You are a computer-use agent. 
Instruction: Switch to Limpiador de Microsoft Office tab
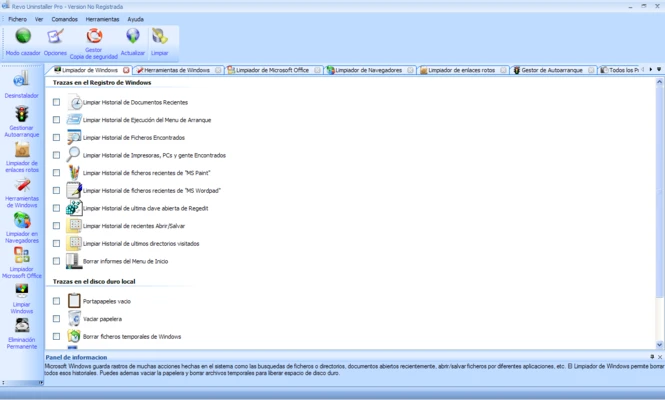pyautogui.click(x=273, y=70)
